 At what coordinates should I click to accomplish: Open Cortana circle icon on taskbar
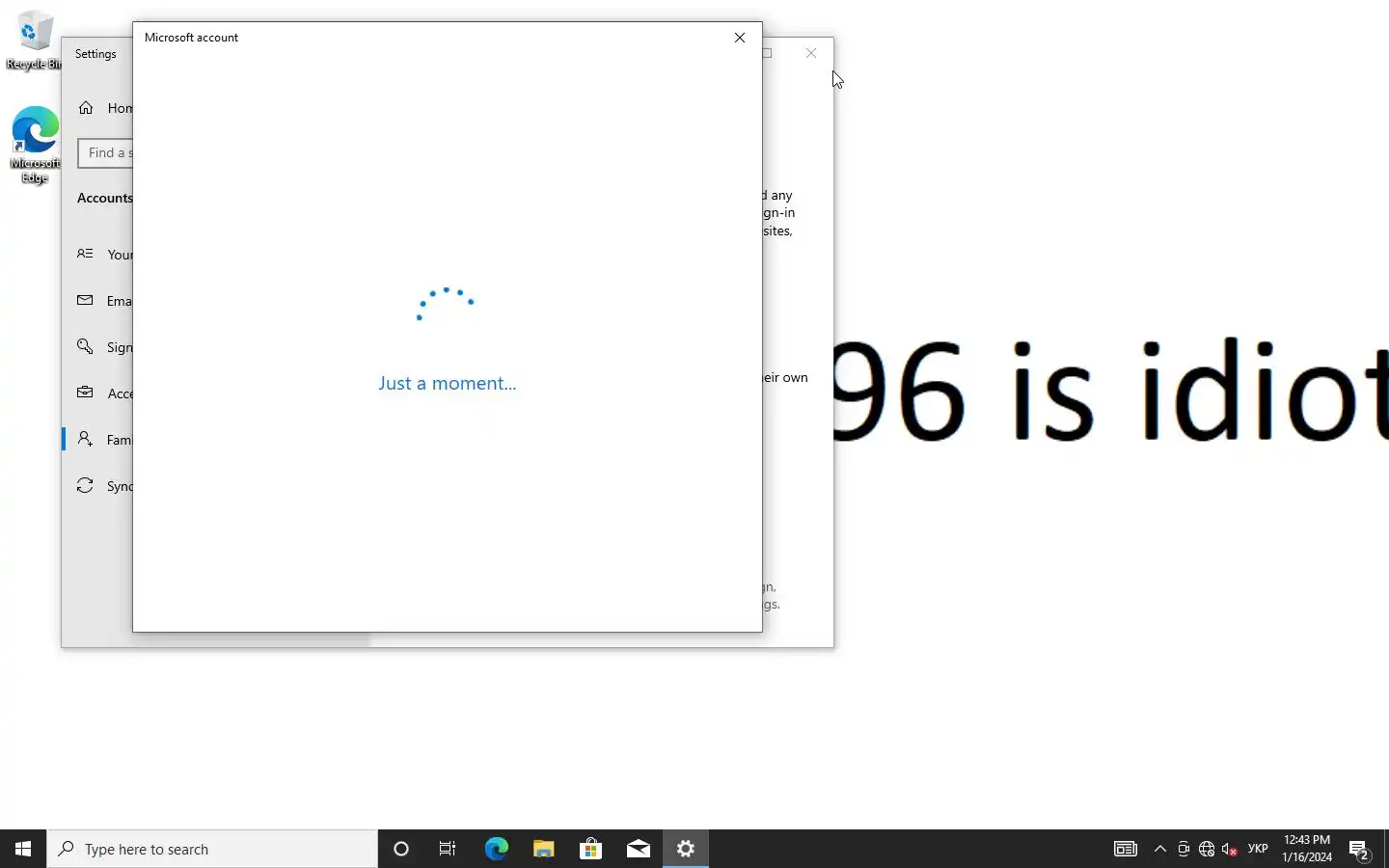401,849
